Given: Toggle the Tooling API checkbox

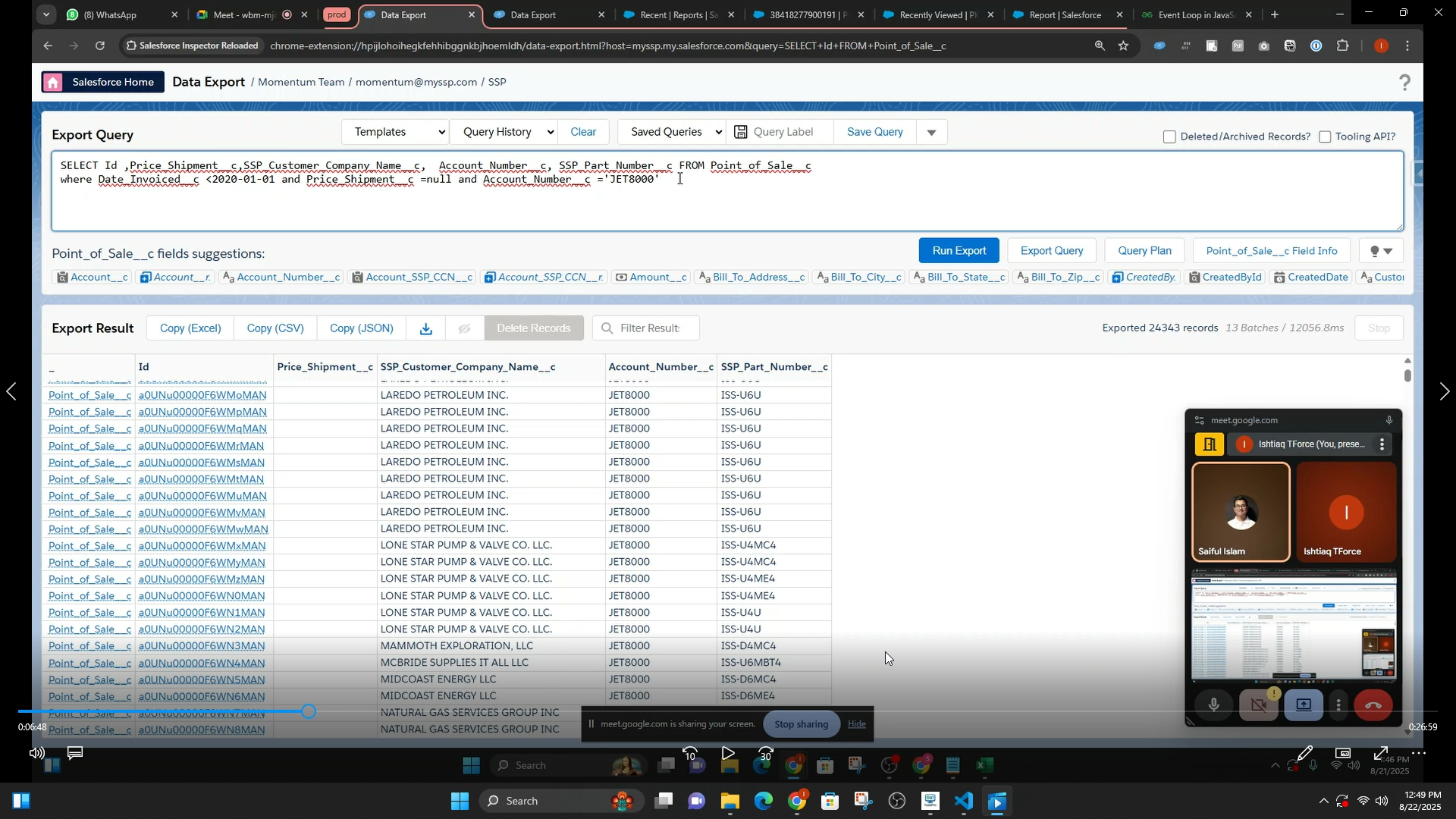Looking at the screenshot, I should (1325, 137).
